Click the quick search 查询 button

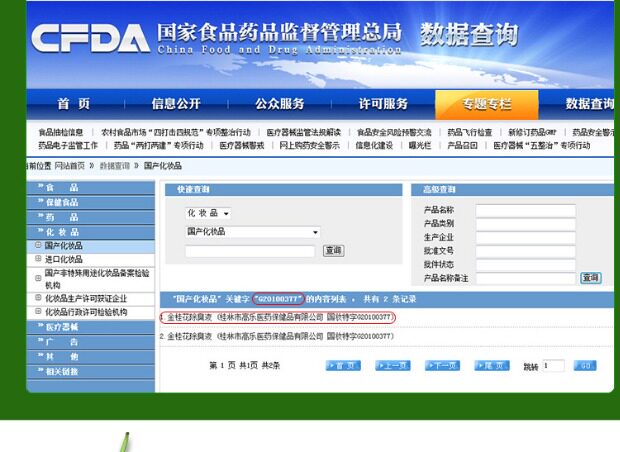point(333,251)
